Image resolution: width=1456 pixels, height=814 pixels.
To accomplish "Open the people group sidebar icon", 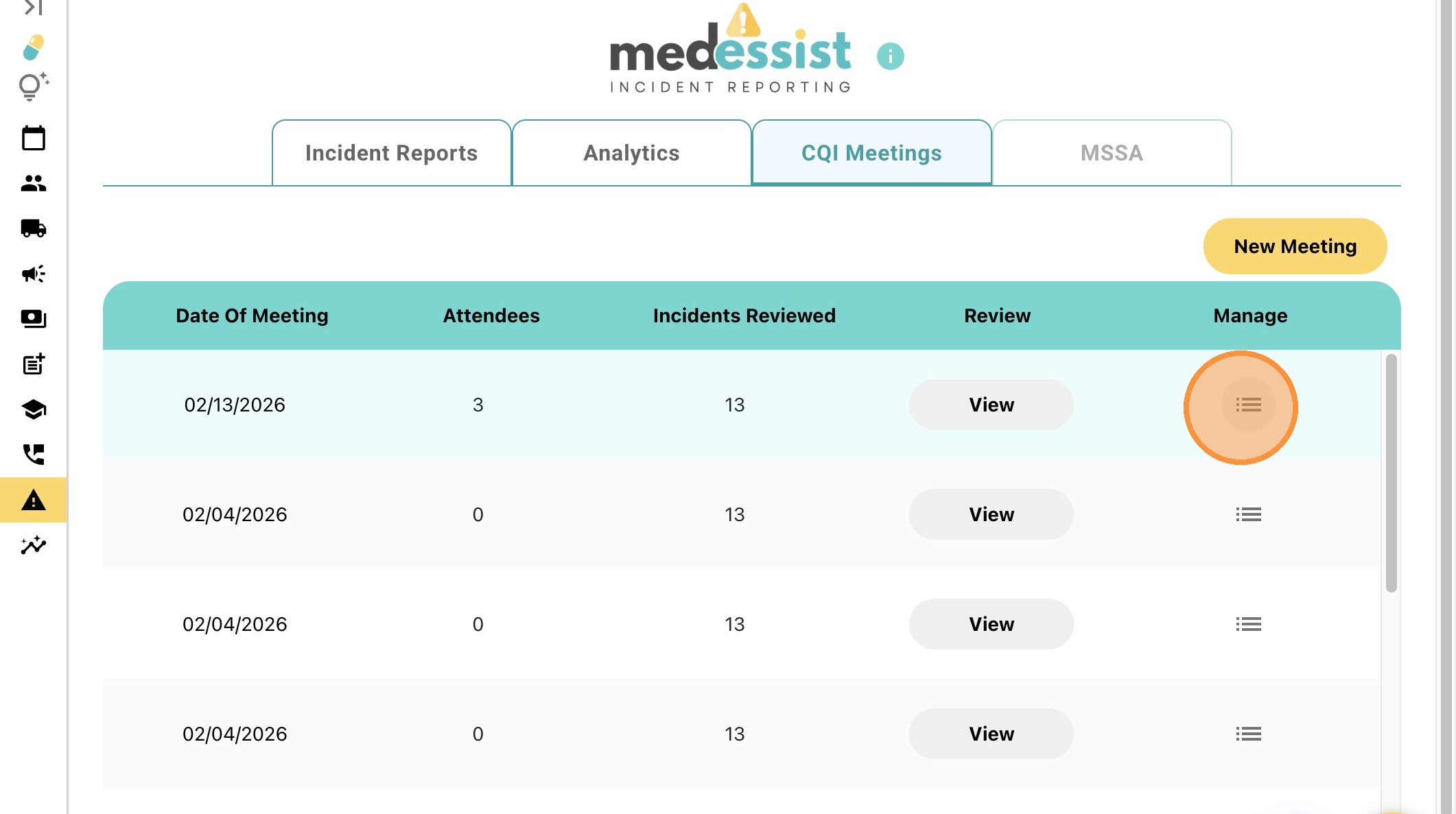I will (x=33, y=183).
